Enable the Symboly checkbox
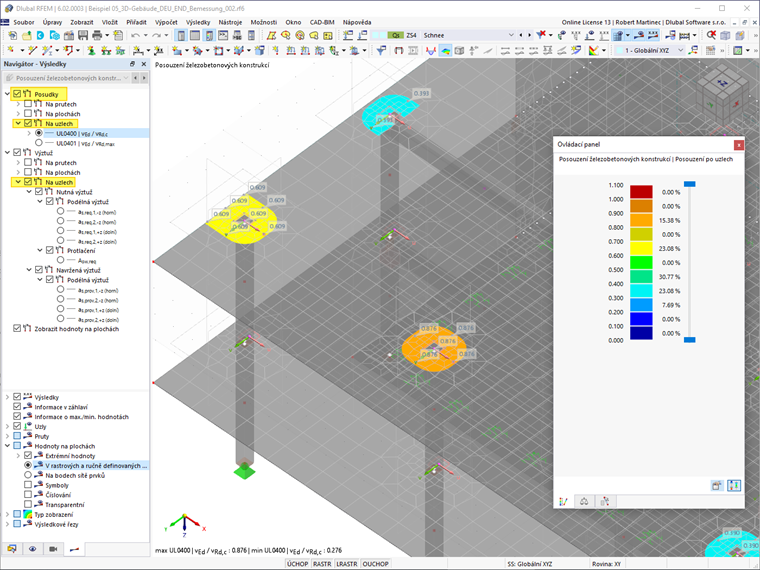This screenshot has width=760, height=570. point(28,485)
